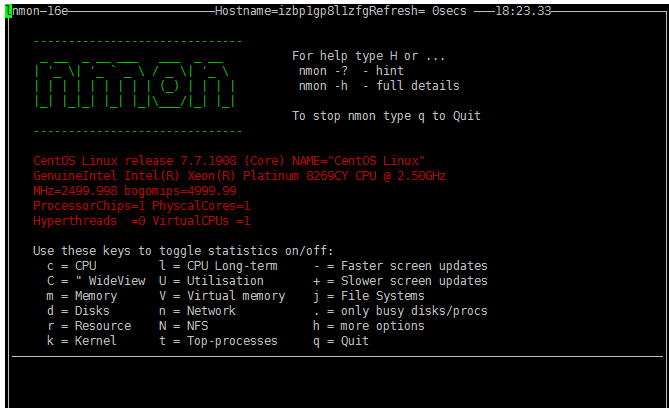
Task: Click the 'j = File Systems' entry
Action: [369, 296]
